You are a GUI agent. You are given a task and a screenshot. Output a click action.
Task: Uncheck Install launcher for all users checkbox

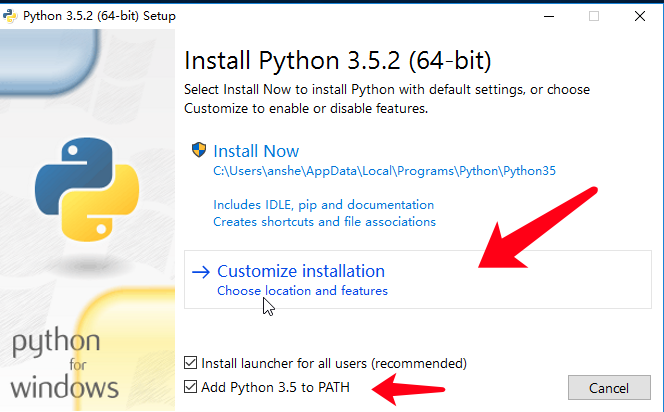point(192,363)
